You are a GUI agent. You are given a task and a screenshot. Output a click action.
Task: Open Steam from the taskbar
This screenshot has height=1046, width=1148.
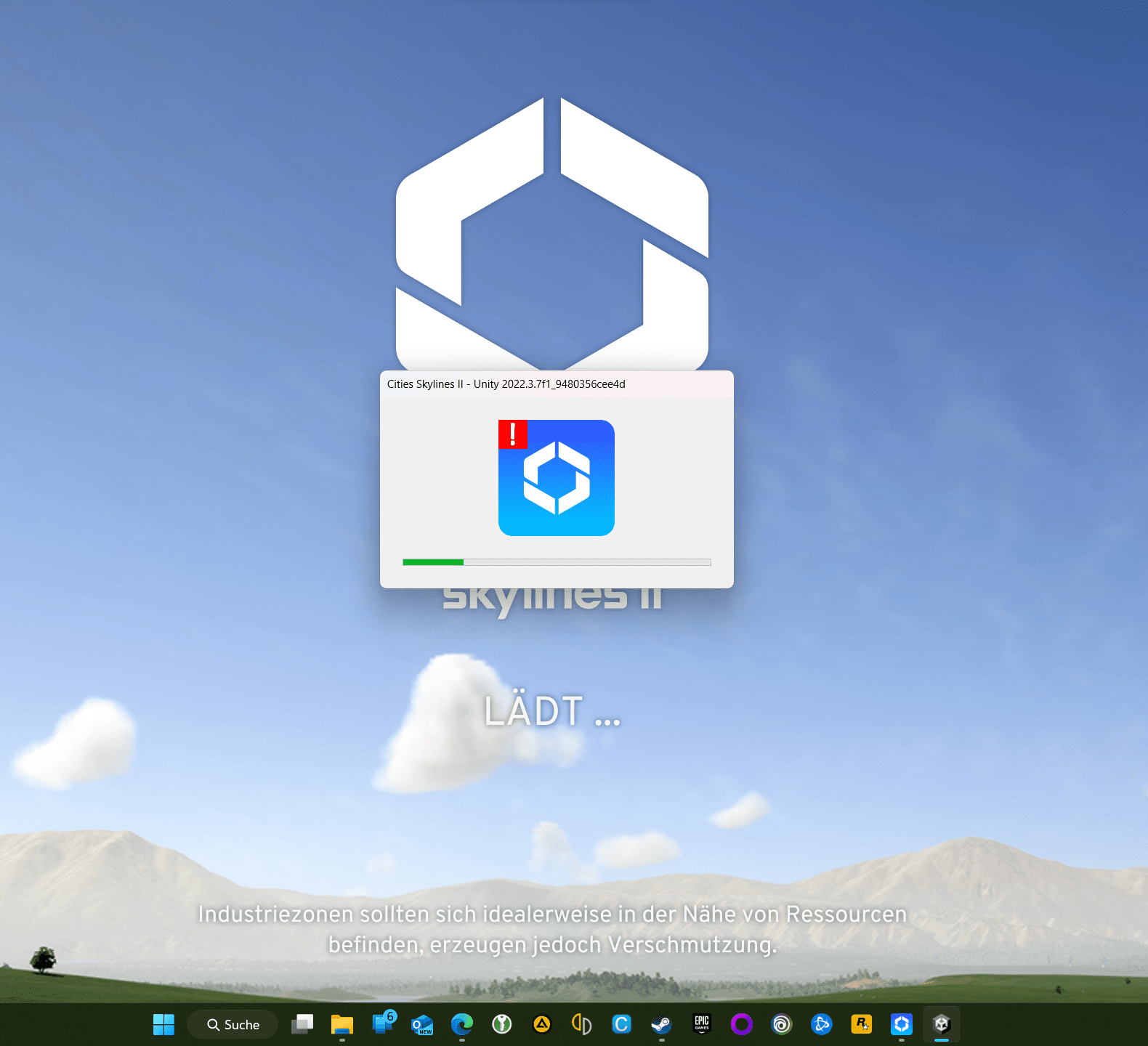point(661,1024)
